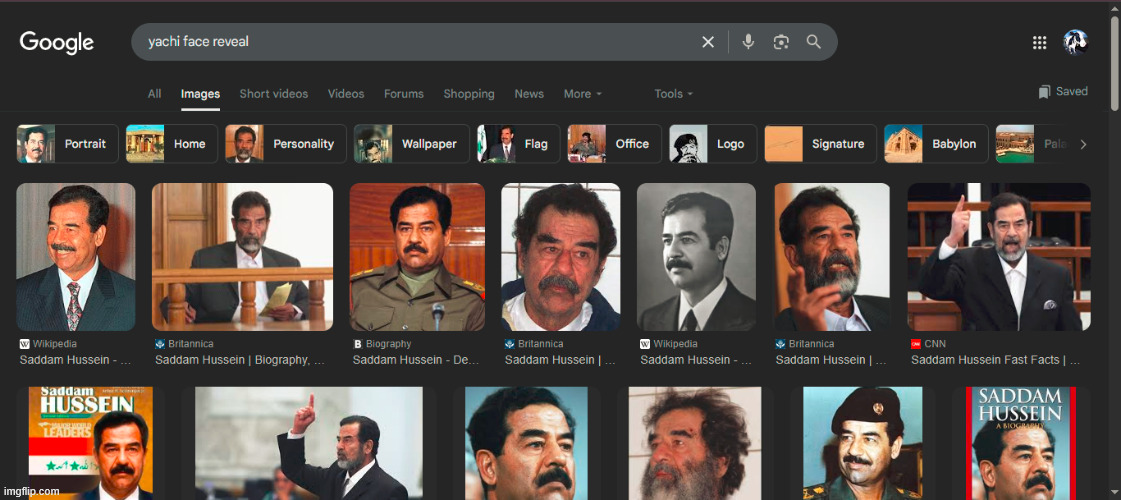Viewport: 1121px width, 500px height.
Task: Open the News tab
Action: (529, 94)
